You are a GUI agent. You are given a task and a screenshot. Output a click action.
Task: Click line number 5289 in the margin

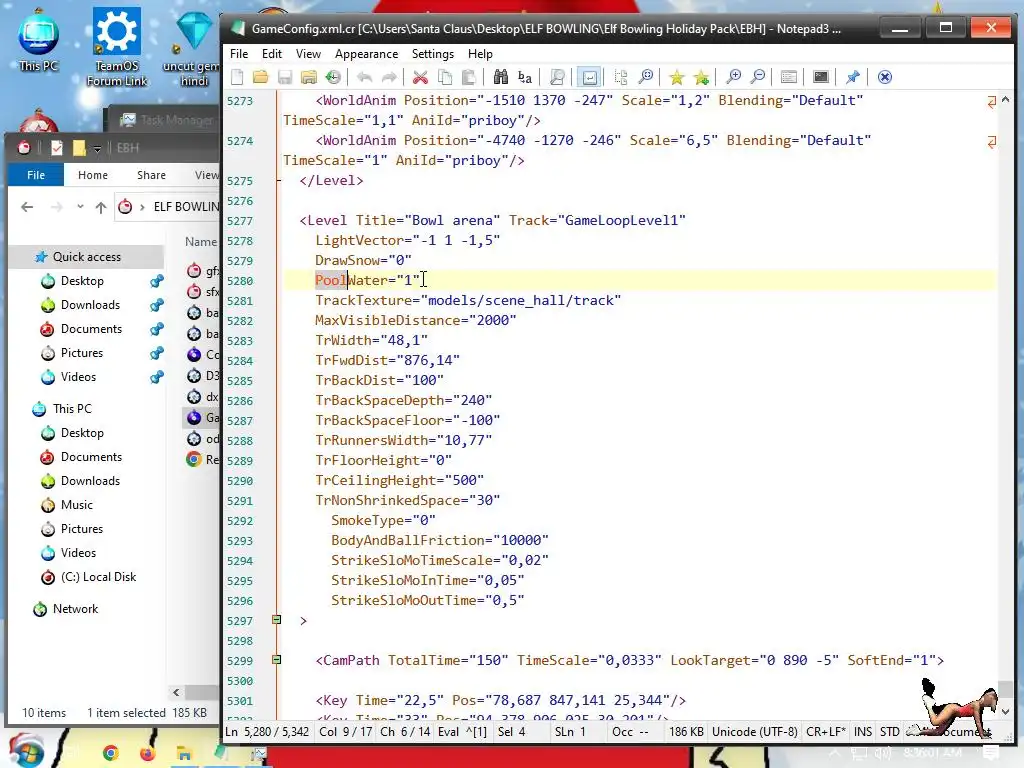click(x=240, y=461)
